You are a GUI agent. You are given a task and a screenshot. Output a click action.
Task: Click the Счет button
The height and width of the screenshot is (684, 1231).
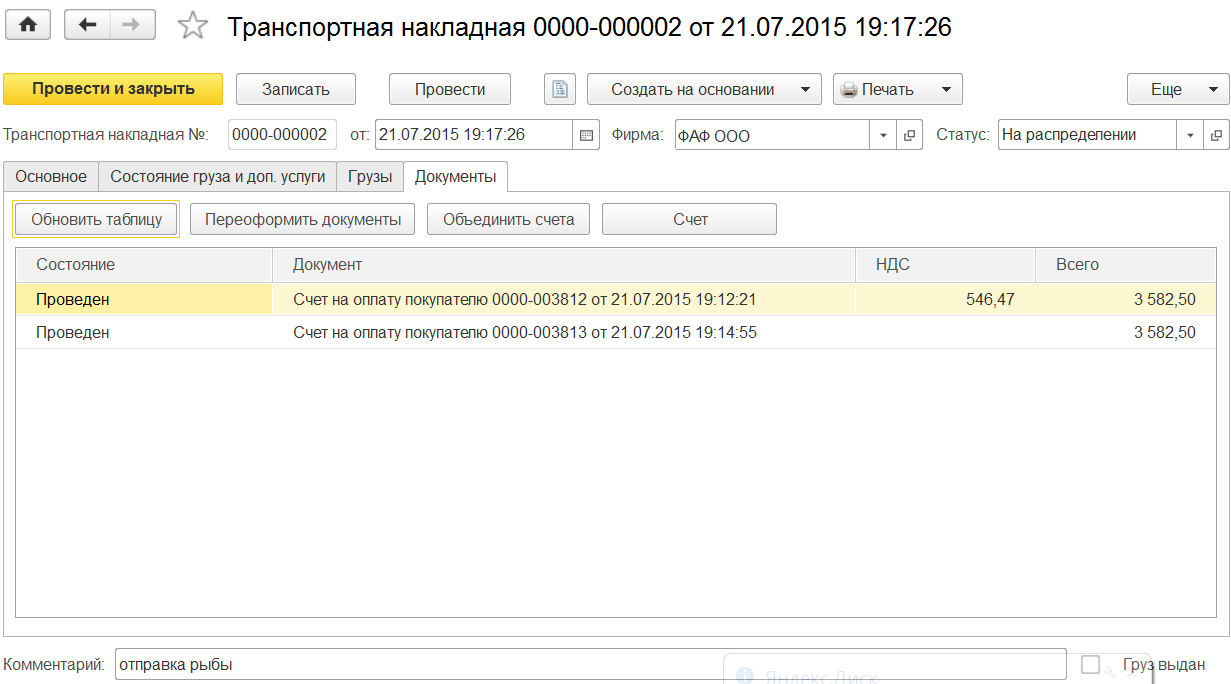point(689,219)
